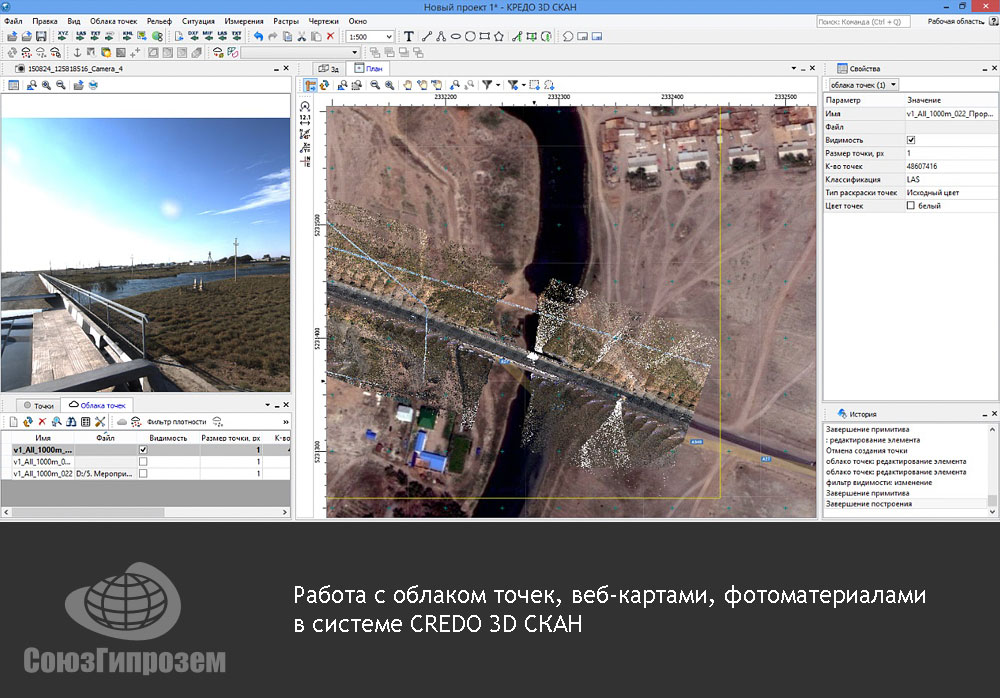Switch to the 3д view tab
This screenshot has width=1000, height=698.
(x=328, y=68)
